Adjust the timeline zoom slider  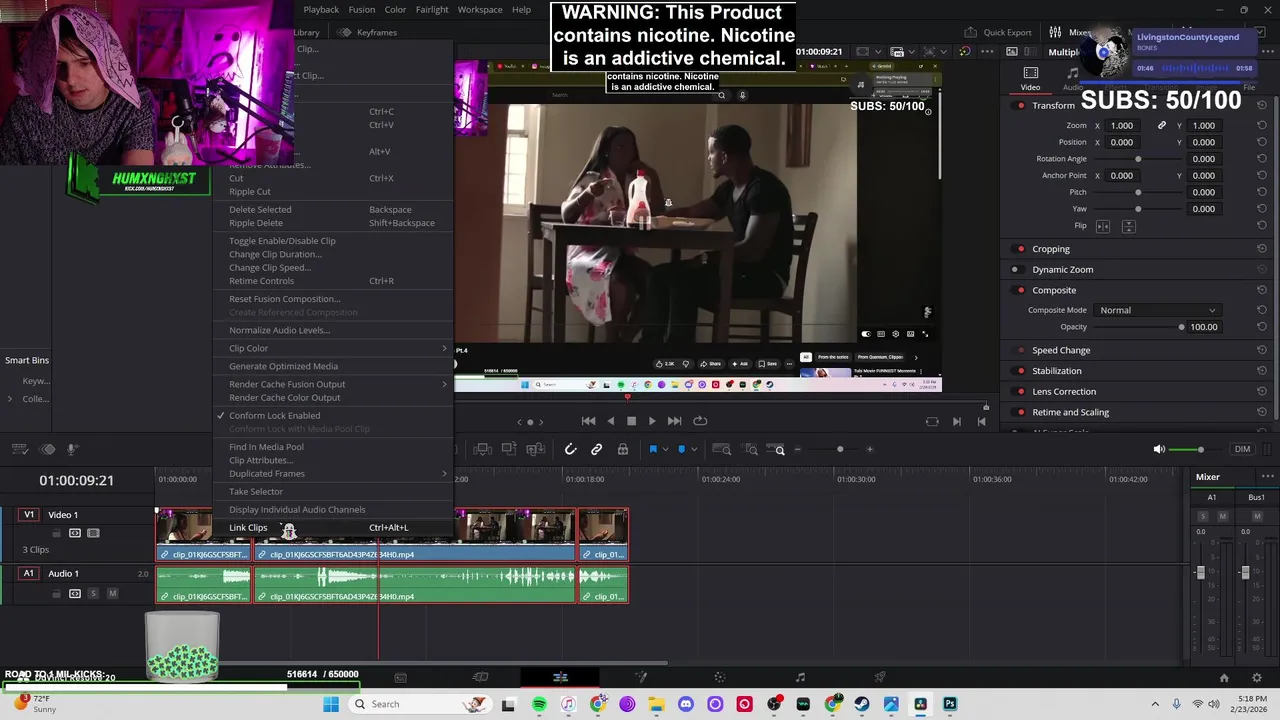tap(839, 450)
